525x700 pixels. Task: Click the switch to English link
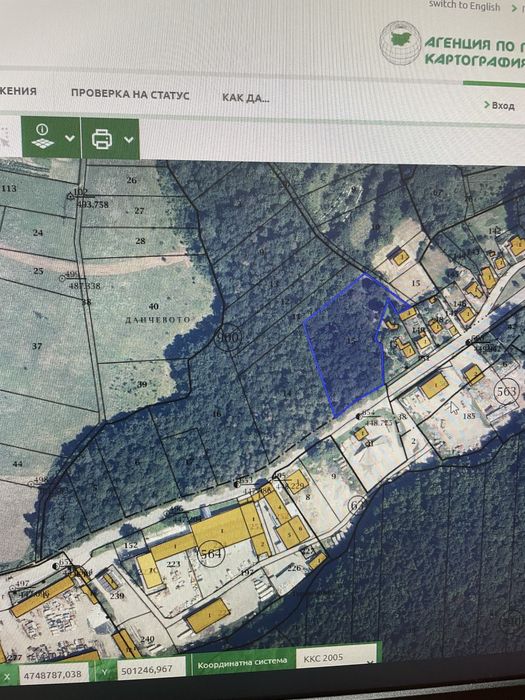464,6
